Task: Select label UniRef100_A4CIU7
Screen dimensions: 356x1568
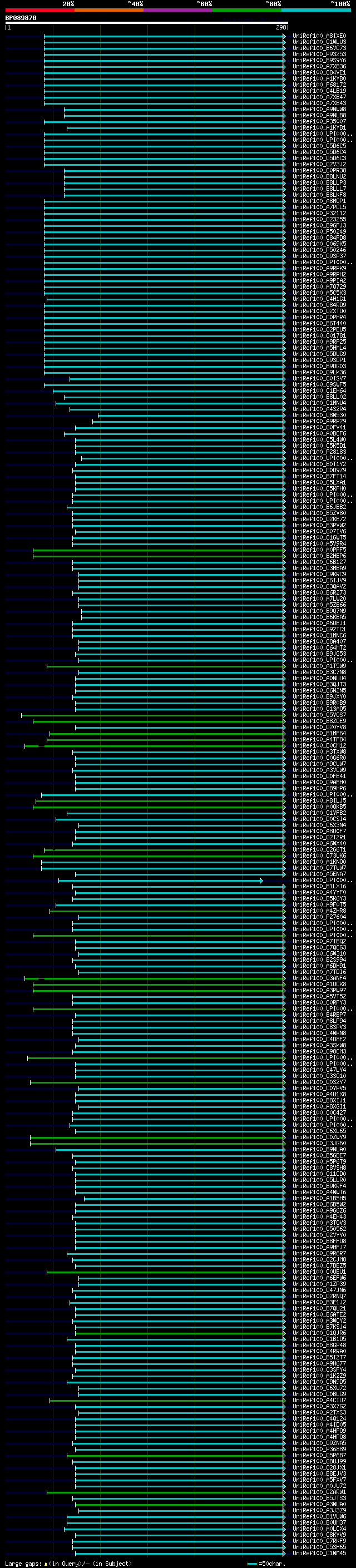Action: [x=319, y=1400]
